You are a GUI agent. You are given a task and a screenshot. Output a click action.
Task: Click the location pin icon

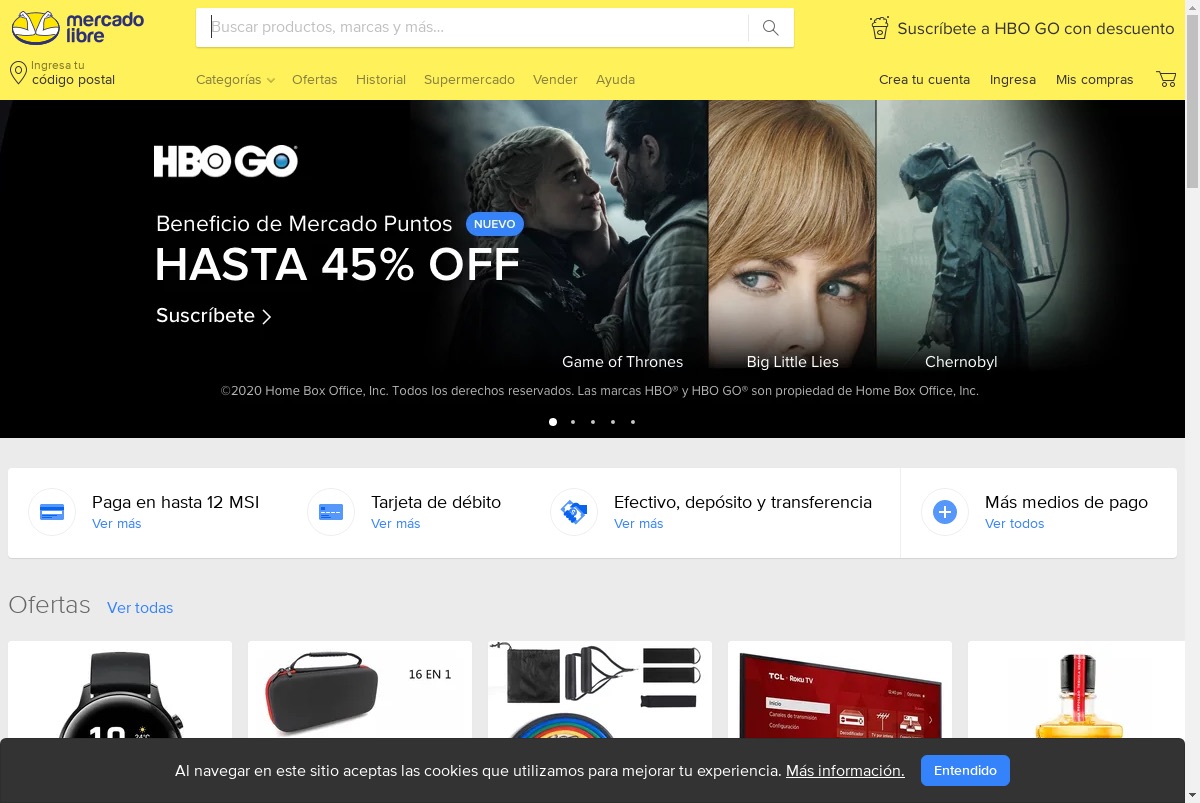point(18,72)
